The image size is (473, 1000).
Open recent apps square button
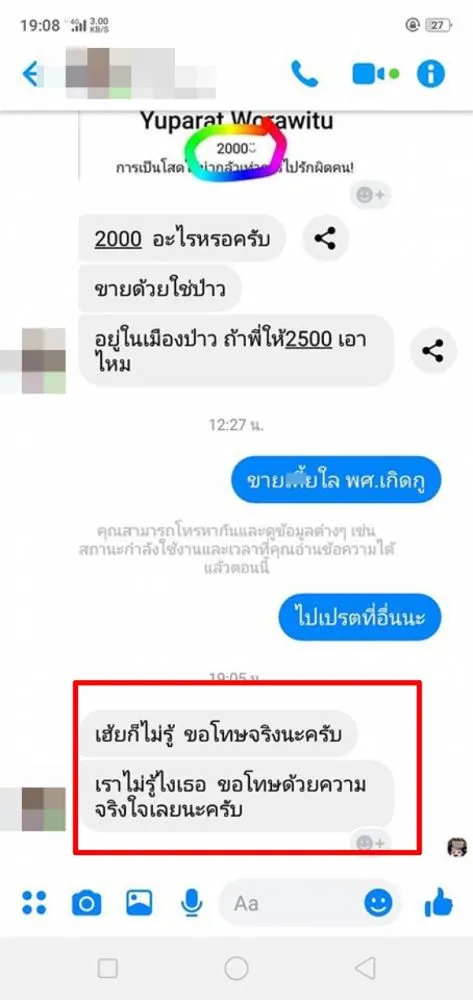tap(108, 969)
